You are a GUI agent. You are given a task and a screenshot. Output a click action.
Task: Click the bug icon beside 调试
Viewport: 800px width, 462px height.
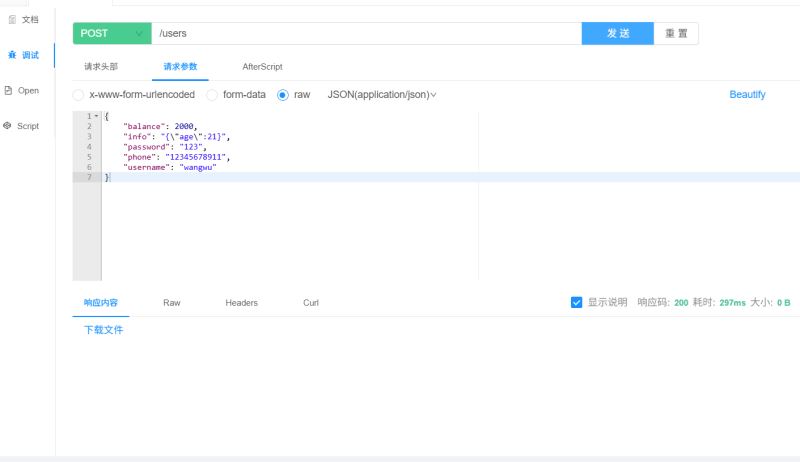(x=12, y=55)
